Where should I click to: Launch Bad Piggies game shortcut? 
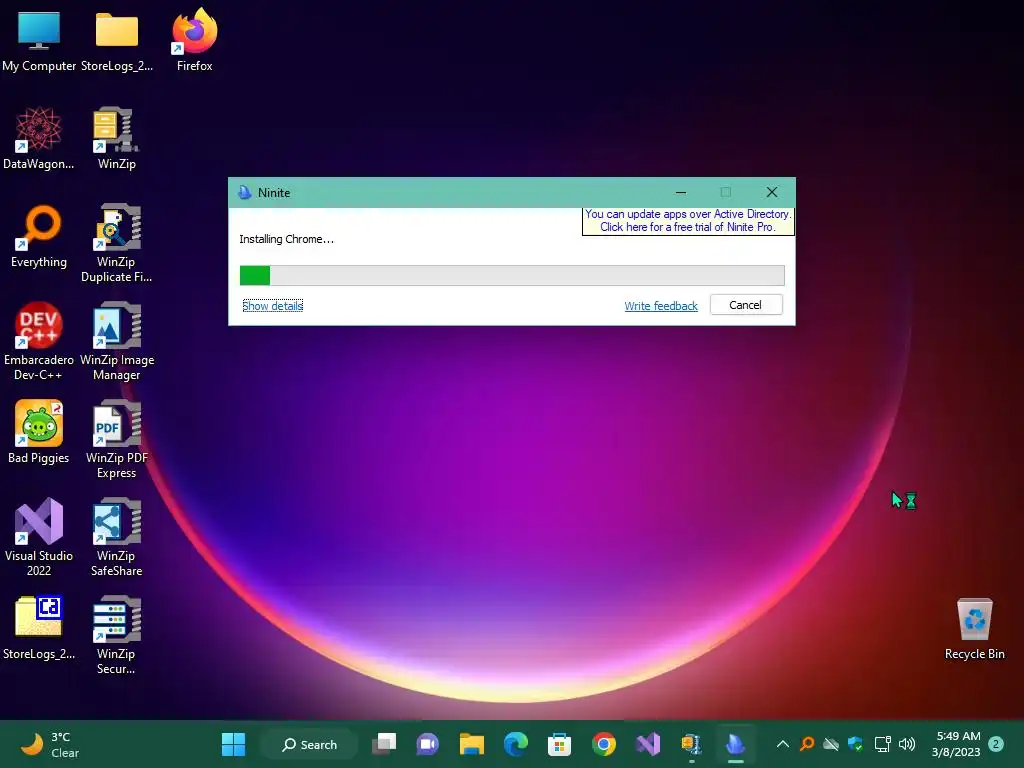(x=39, y=432)
